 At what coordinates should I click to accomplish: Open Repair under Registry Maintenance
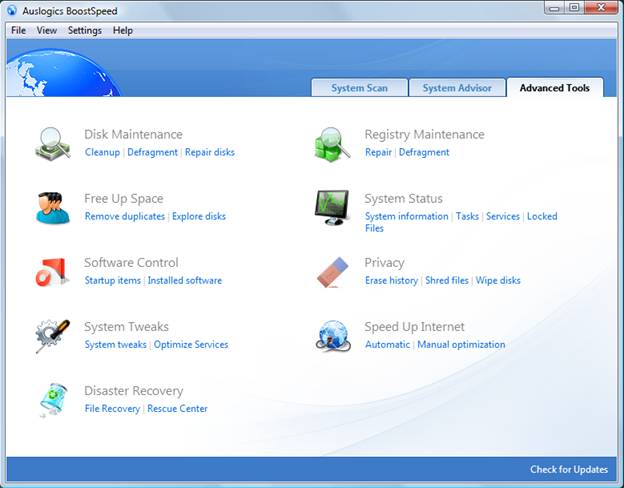coord(378,152)
